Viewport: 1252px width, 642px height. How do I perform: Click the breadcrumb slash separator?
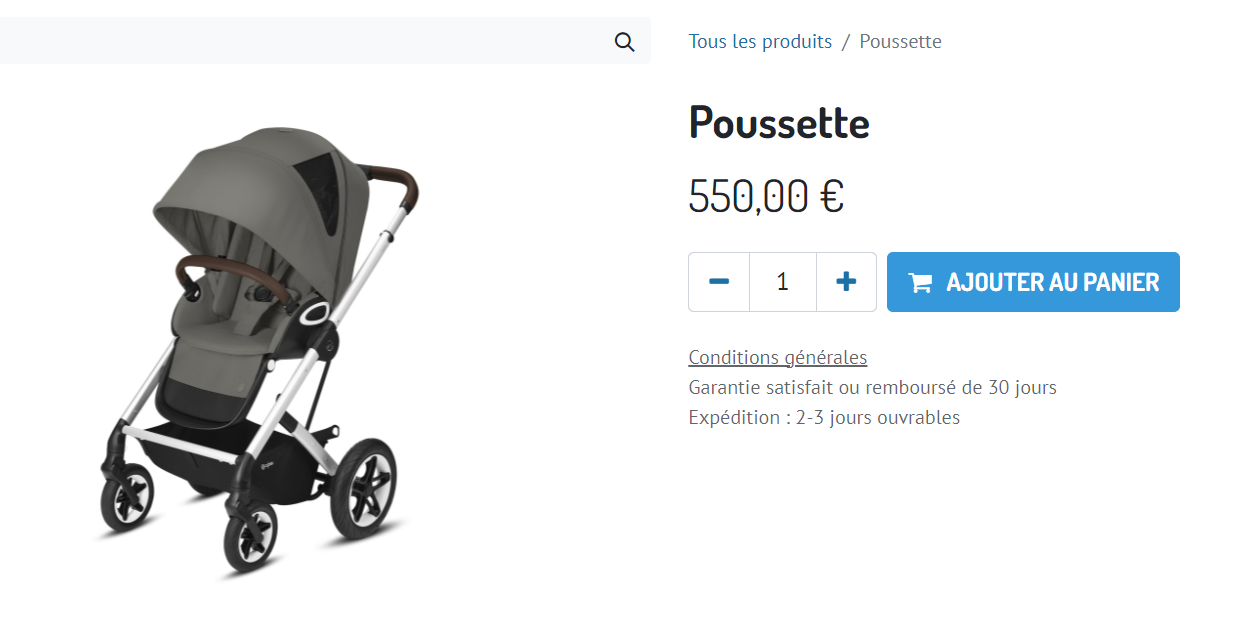(846, 41)
